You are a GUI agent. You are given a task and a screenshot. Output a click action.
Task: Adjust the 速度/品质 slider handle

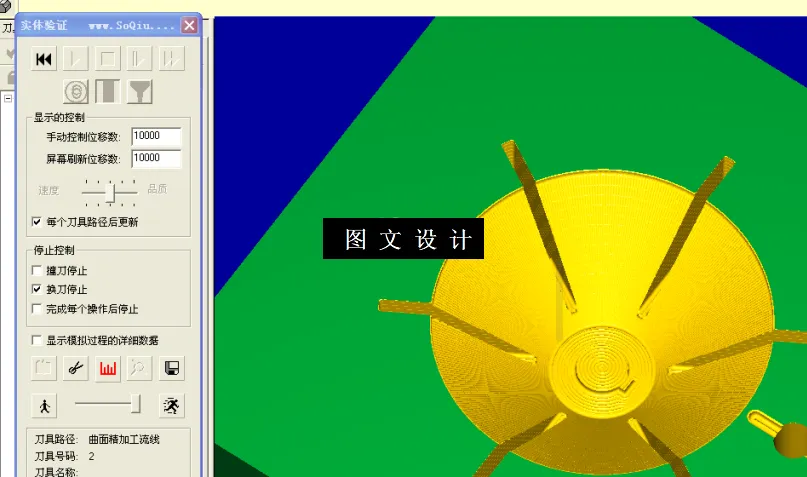click(110, 193)
